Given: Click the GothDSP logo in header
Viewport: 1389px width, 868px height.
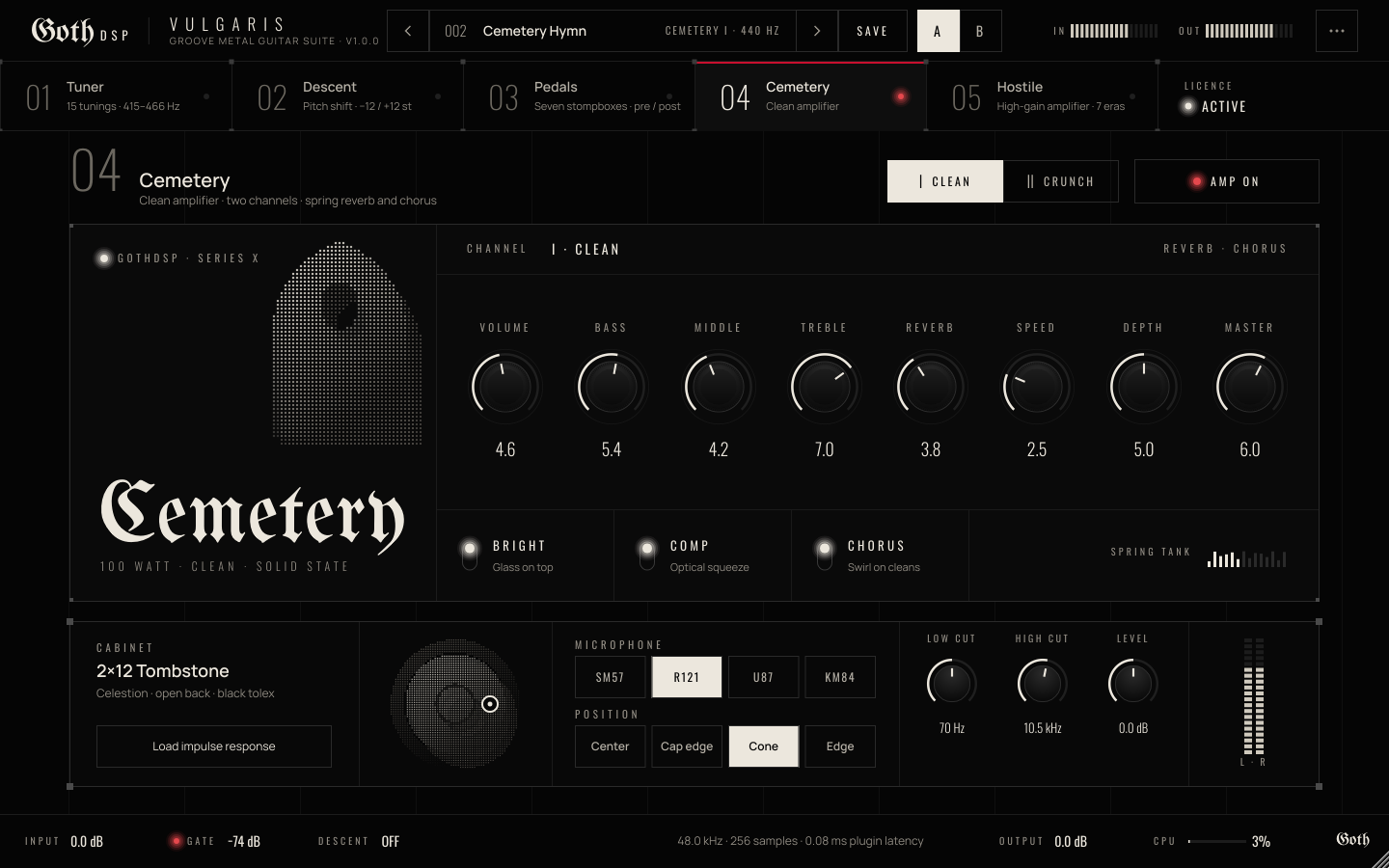Looking at the screenshot, I should pos(79,31).
